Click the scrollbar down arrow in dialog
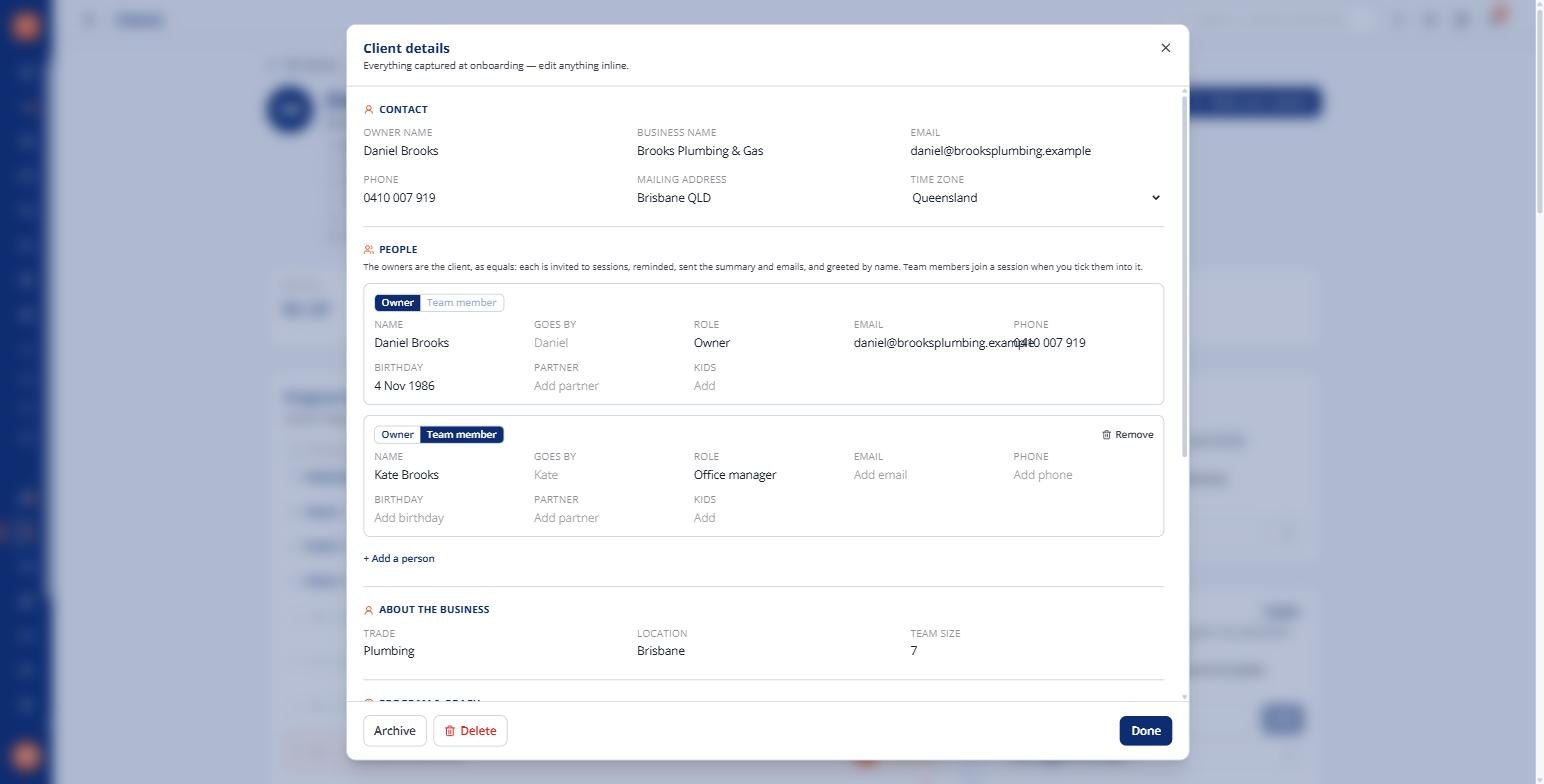 pos(1185,697)
